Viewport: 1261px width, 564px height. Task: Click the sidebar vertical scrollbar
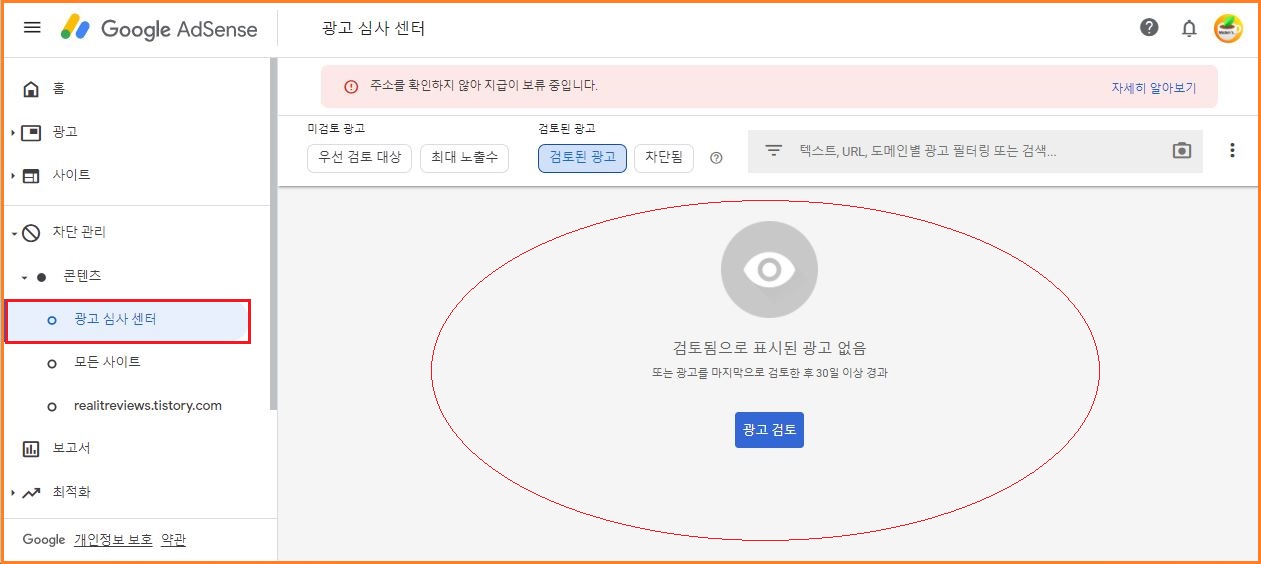pos(273,235)
